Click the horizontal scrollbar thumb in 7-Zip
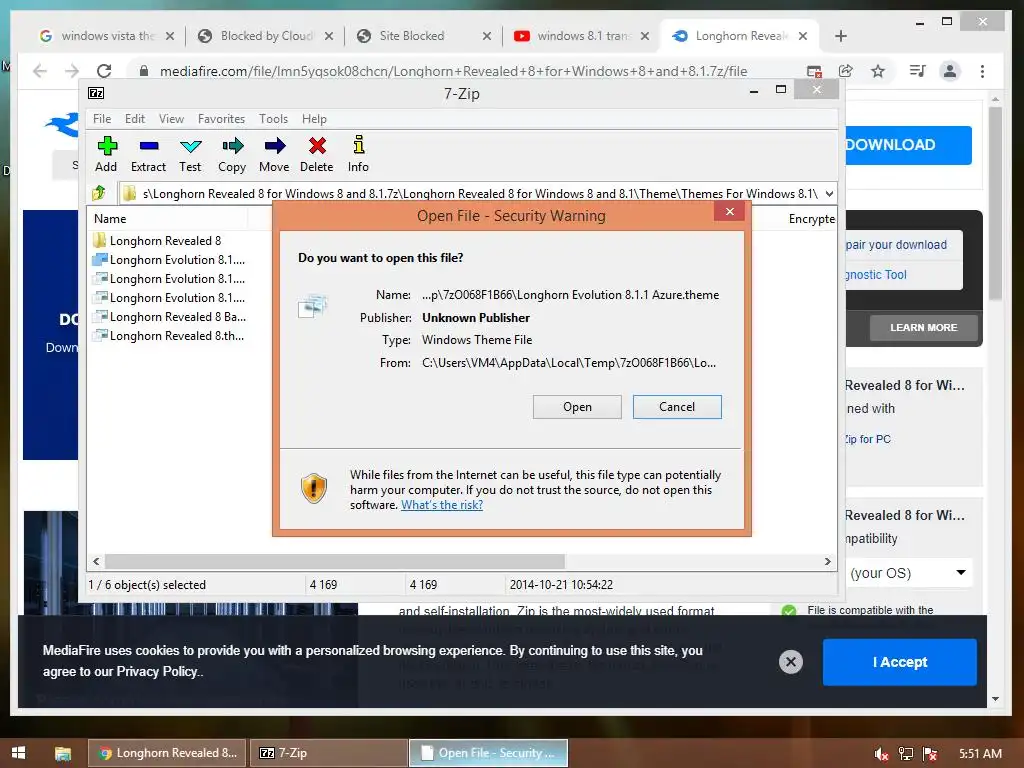 tap(335, 561)
